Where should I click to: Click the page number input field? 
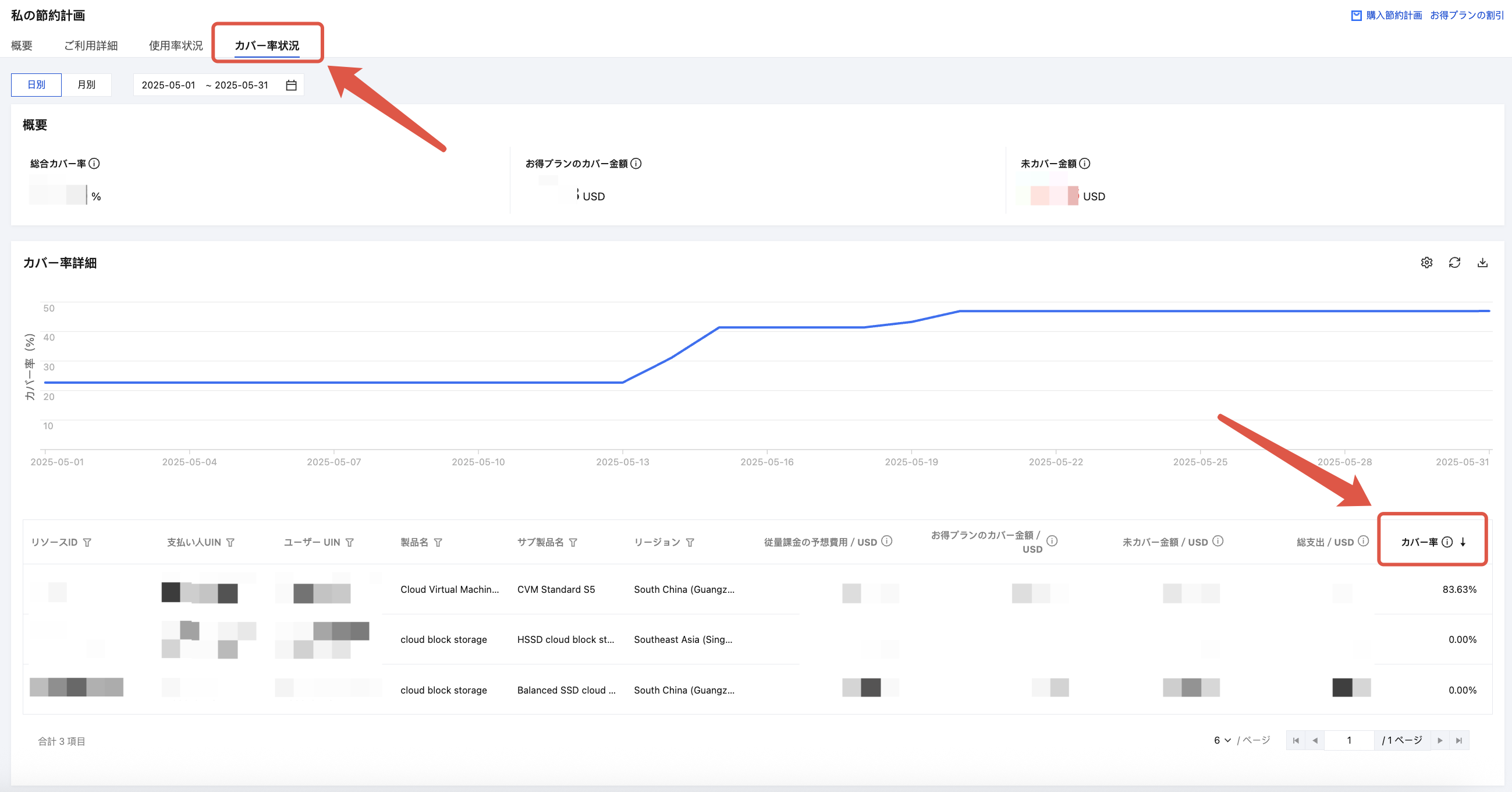click(x=1349, y=740)
